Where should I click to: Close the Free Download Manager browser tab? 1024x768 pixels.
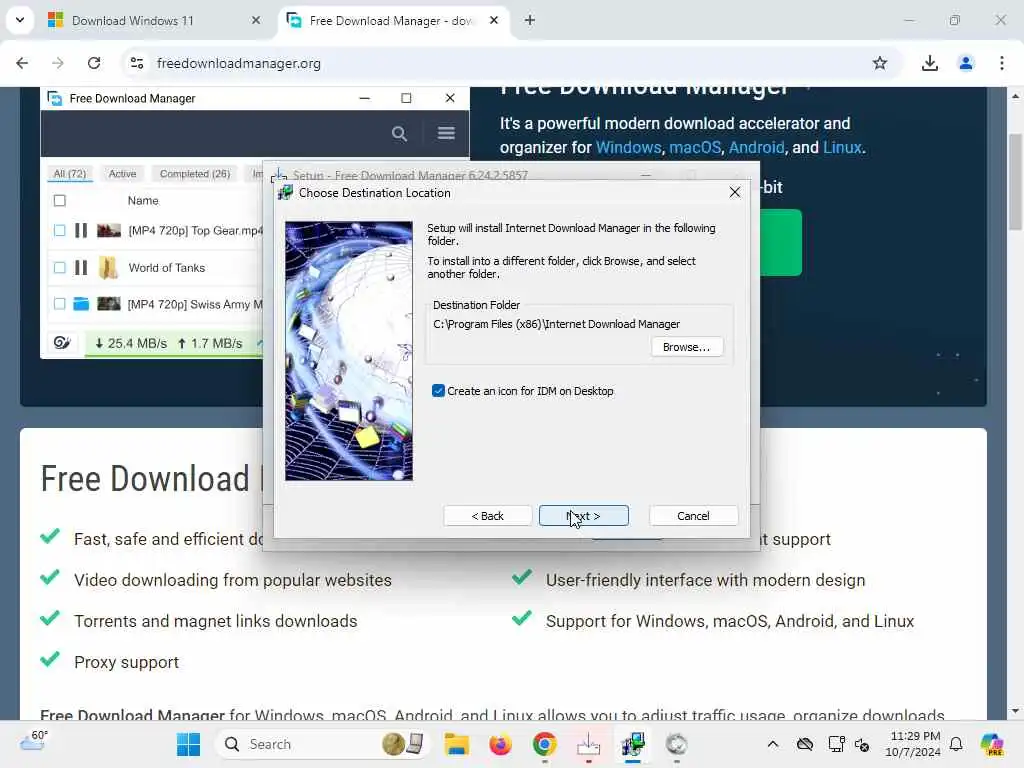pos(494,20)
